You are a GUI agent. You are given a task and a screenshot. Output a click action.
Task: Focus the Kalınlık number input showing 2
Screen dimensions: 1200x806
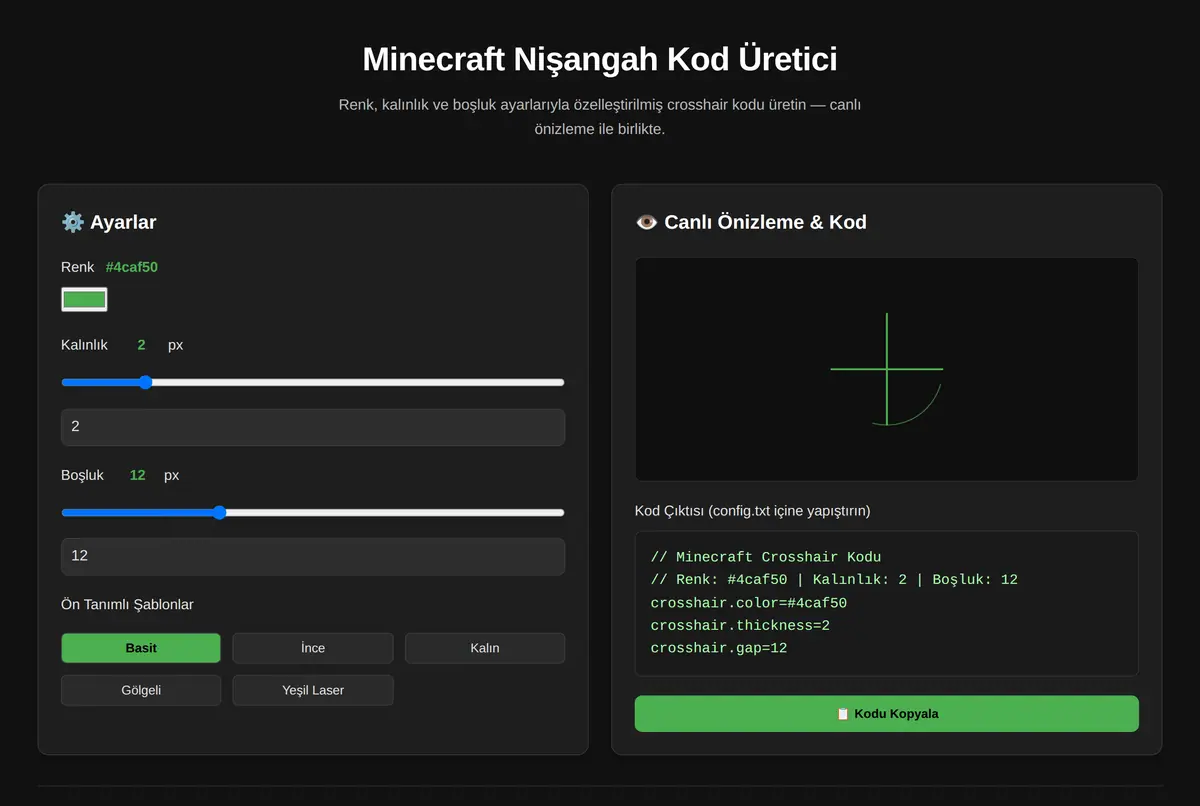(313, 427)
